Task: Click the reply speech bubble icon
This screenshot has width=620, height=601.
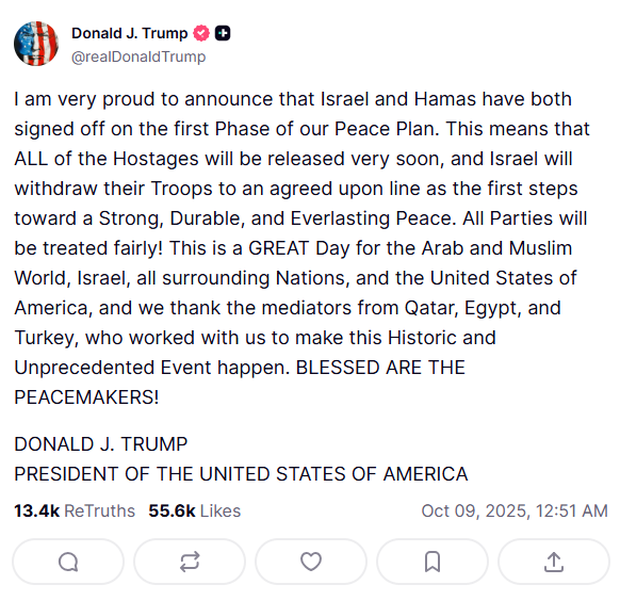Action: [x=68, y=562]
